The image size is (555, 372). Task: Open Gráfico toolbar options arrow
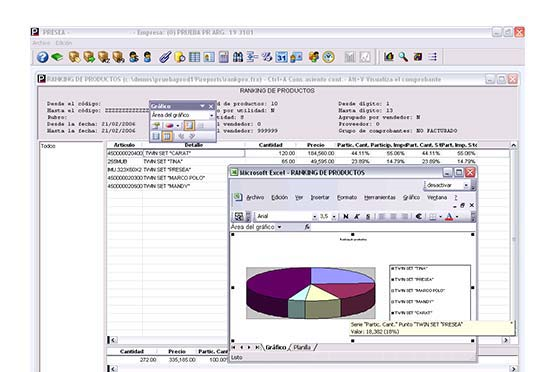202,106
